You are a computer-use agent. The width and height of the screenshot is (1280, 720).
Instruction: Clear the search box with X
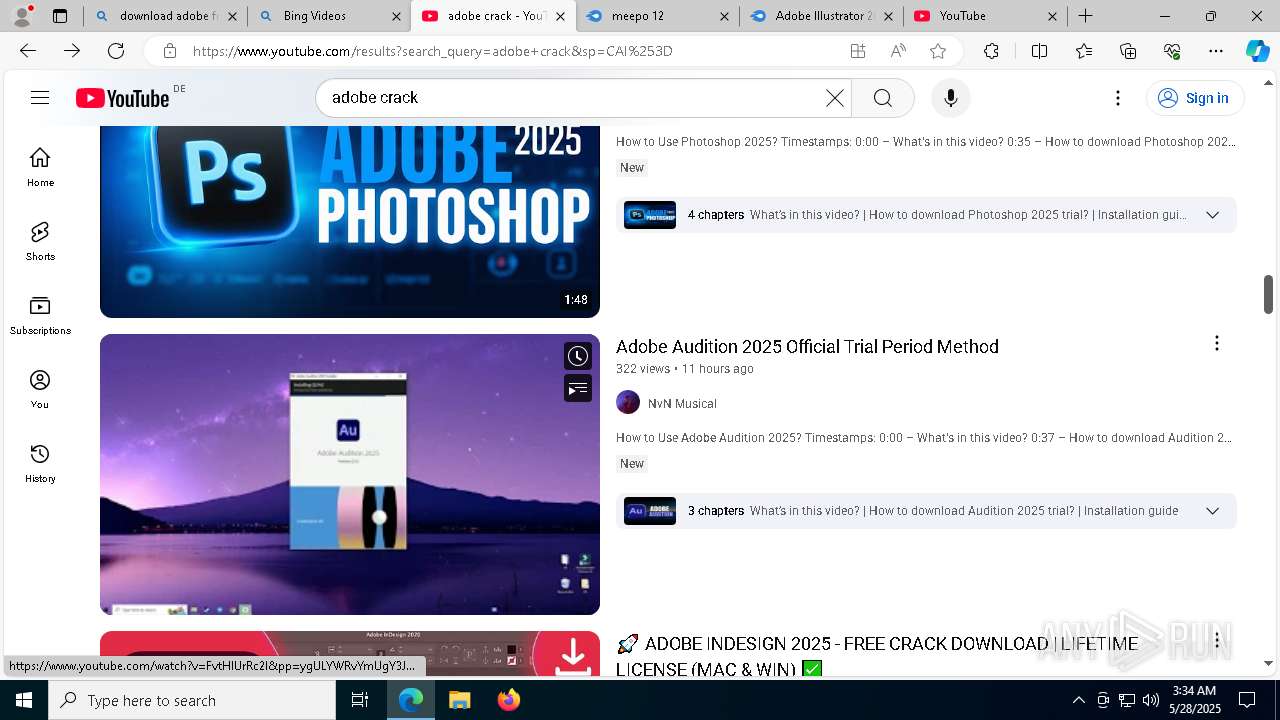tap(834, 98)
